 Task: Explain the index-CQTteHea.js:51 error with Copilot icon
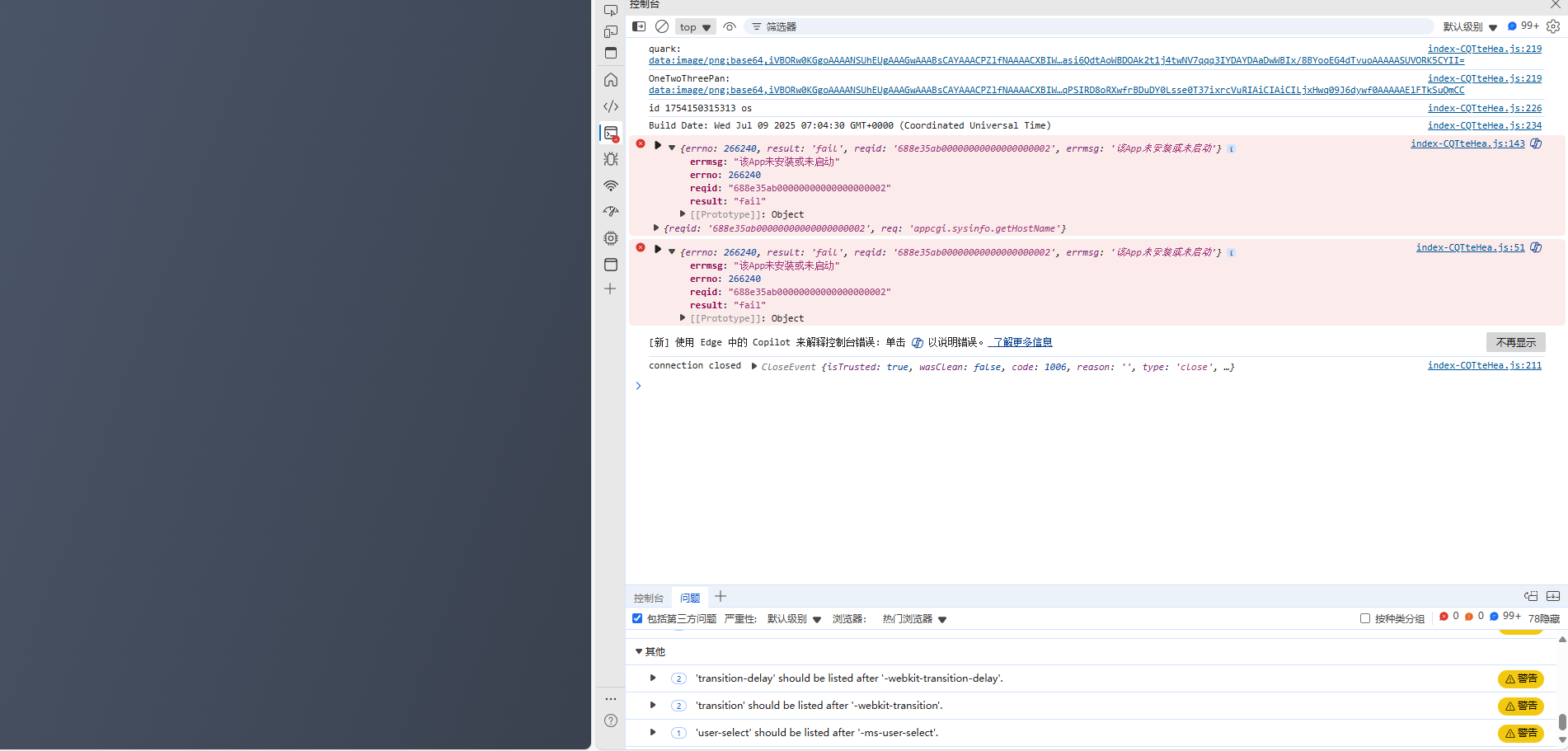(x=1536, y=247)
